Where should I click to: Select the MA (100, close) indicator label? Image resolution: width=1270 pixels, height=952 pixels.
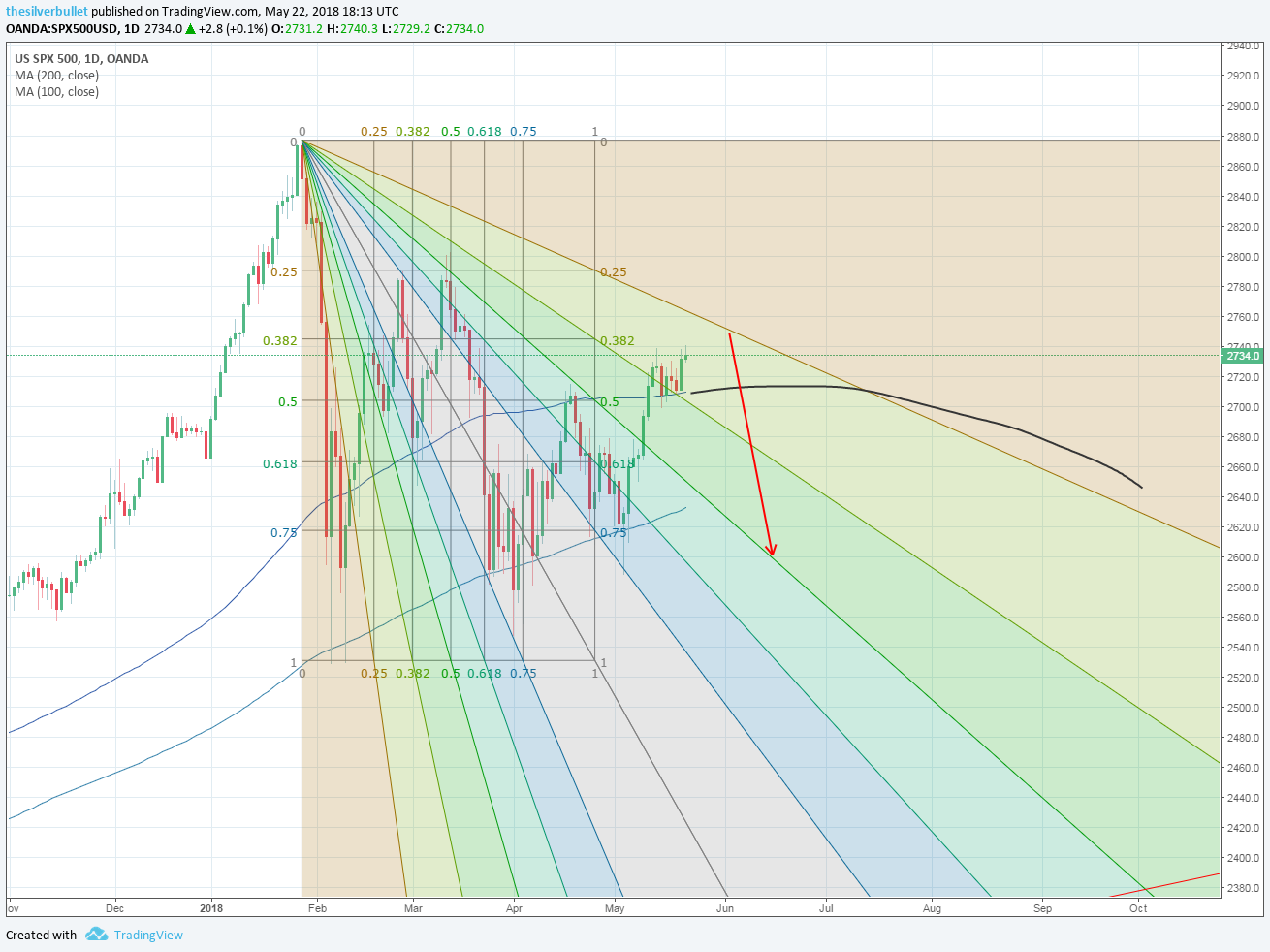pyautogui.click(x=56, y=92)
